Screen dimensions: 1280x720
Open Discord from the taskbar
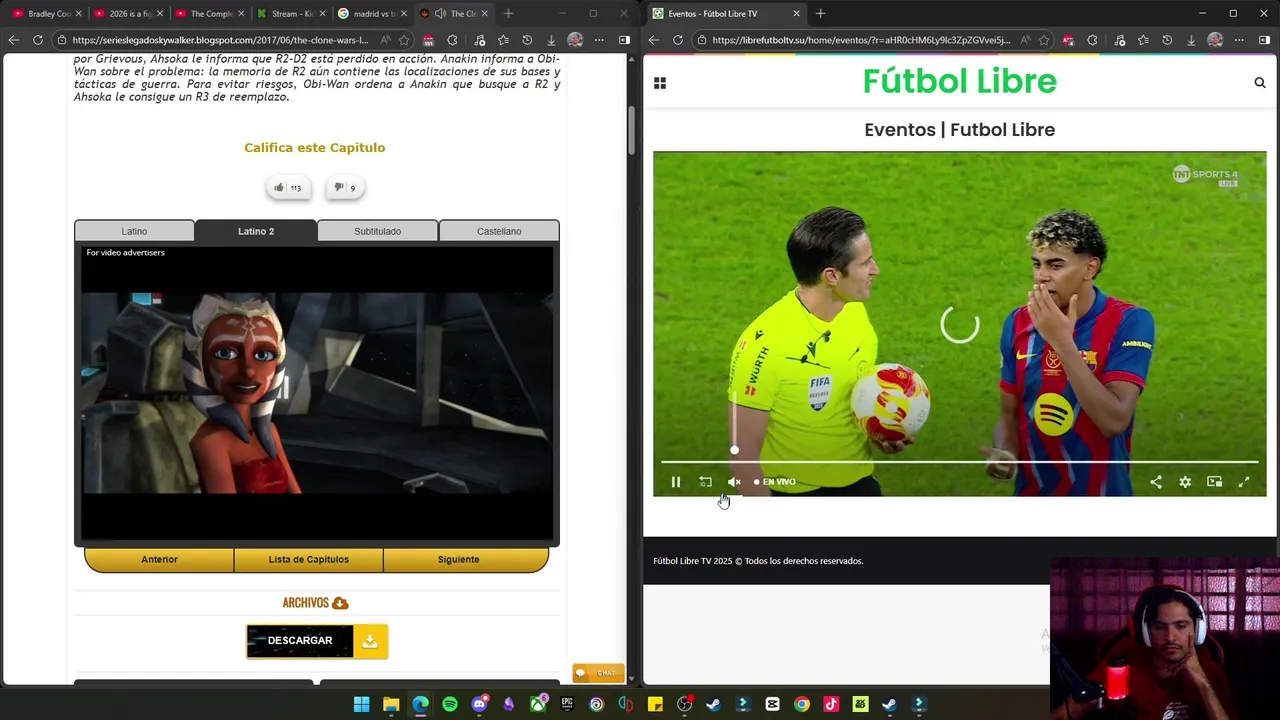click(x=479, y=704)
